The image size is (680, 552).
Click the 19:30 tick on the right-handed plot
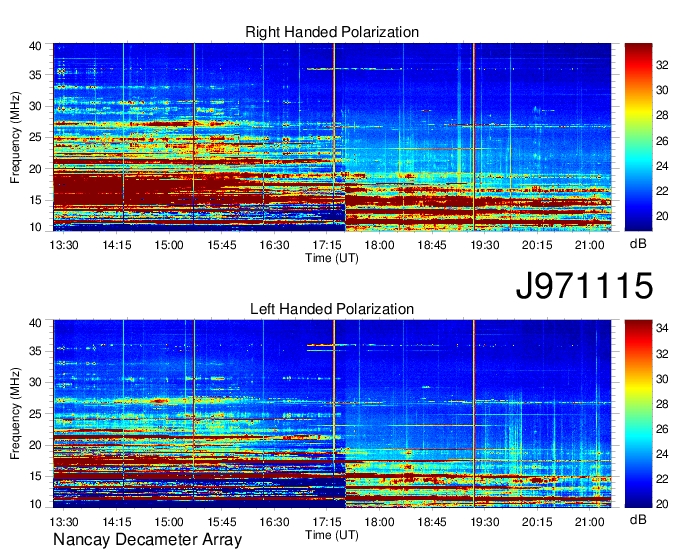485,245
